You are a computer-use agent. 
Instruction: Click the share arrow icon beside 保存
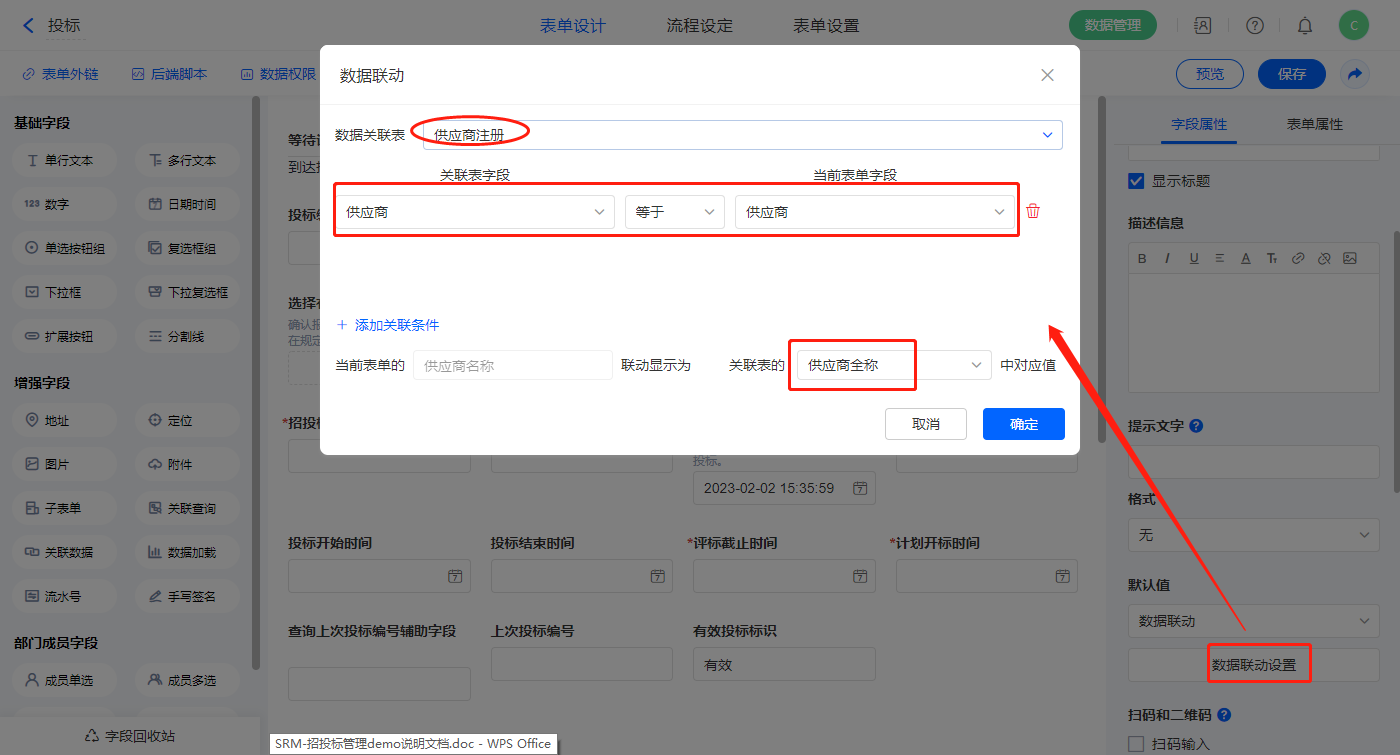1354,74
